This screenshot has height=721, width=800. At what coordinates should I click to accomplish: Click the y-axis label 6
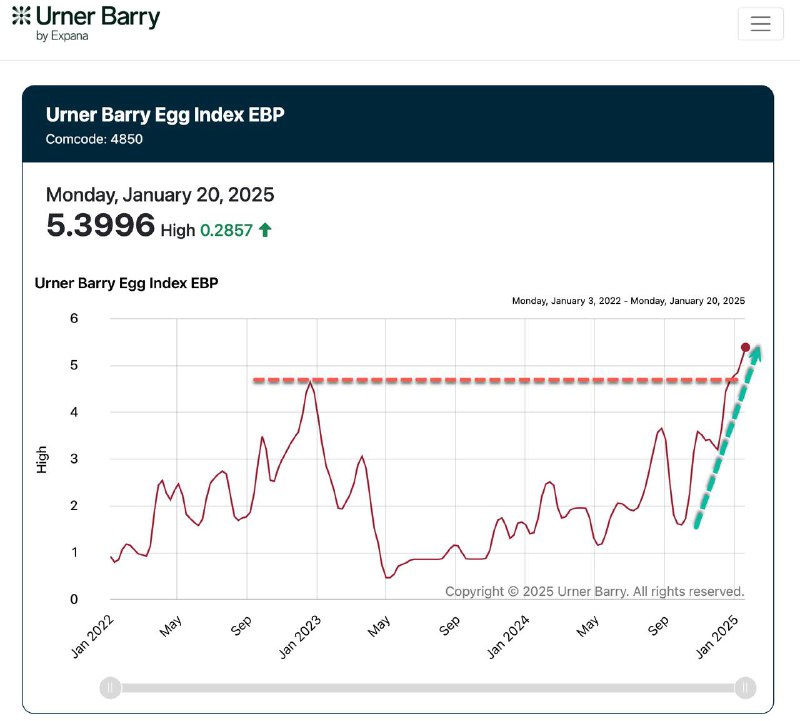74,318
